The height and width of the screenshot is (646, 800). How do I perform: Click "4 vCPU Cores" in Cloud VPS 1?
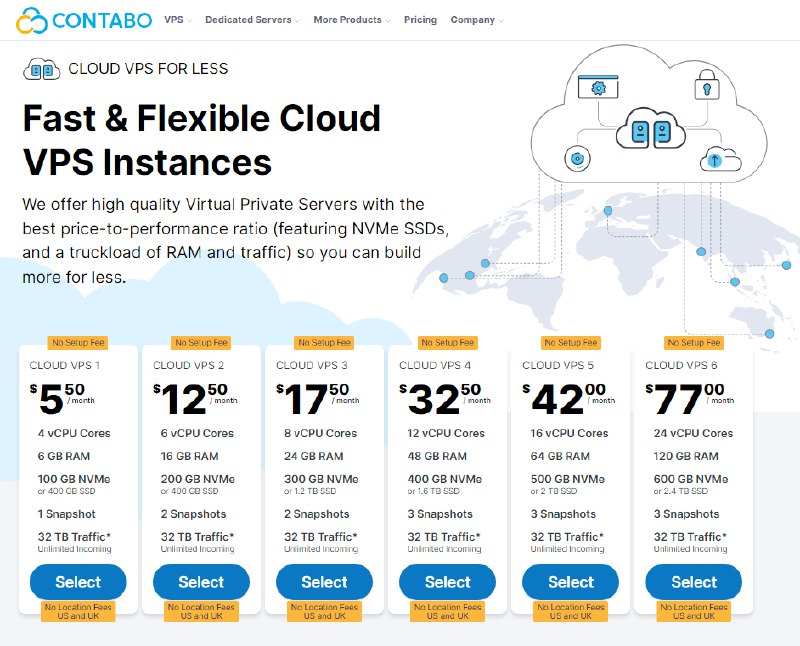click(74, 433)
